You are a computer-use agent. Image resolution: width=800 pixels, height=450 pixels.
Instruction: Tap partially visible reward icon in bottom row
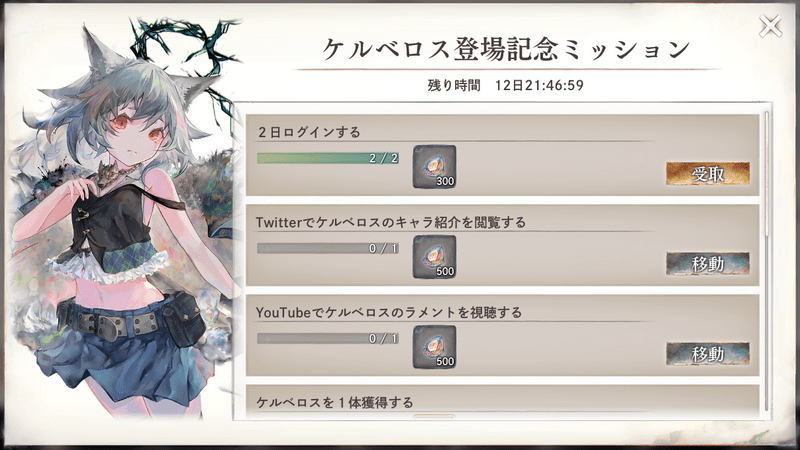tap(434, 417)
